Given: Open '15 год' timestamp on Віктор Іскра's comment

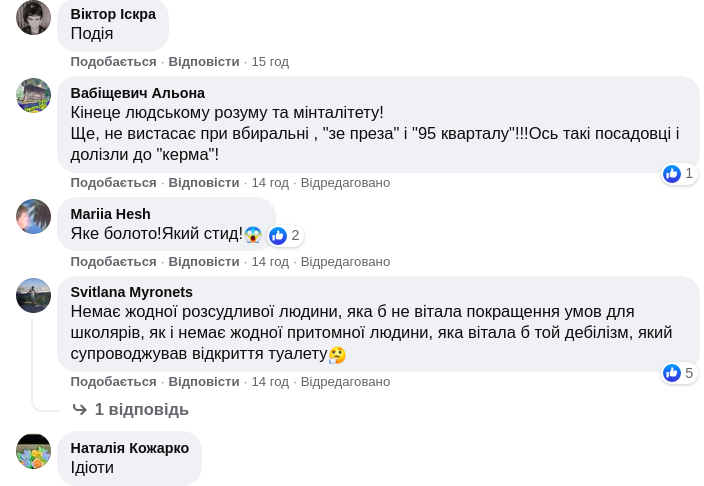Looking at the screenshot, I should click(270, 61).
